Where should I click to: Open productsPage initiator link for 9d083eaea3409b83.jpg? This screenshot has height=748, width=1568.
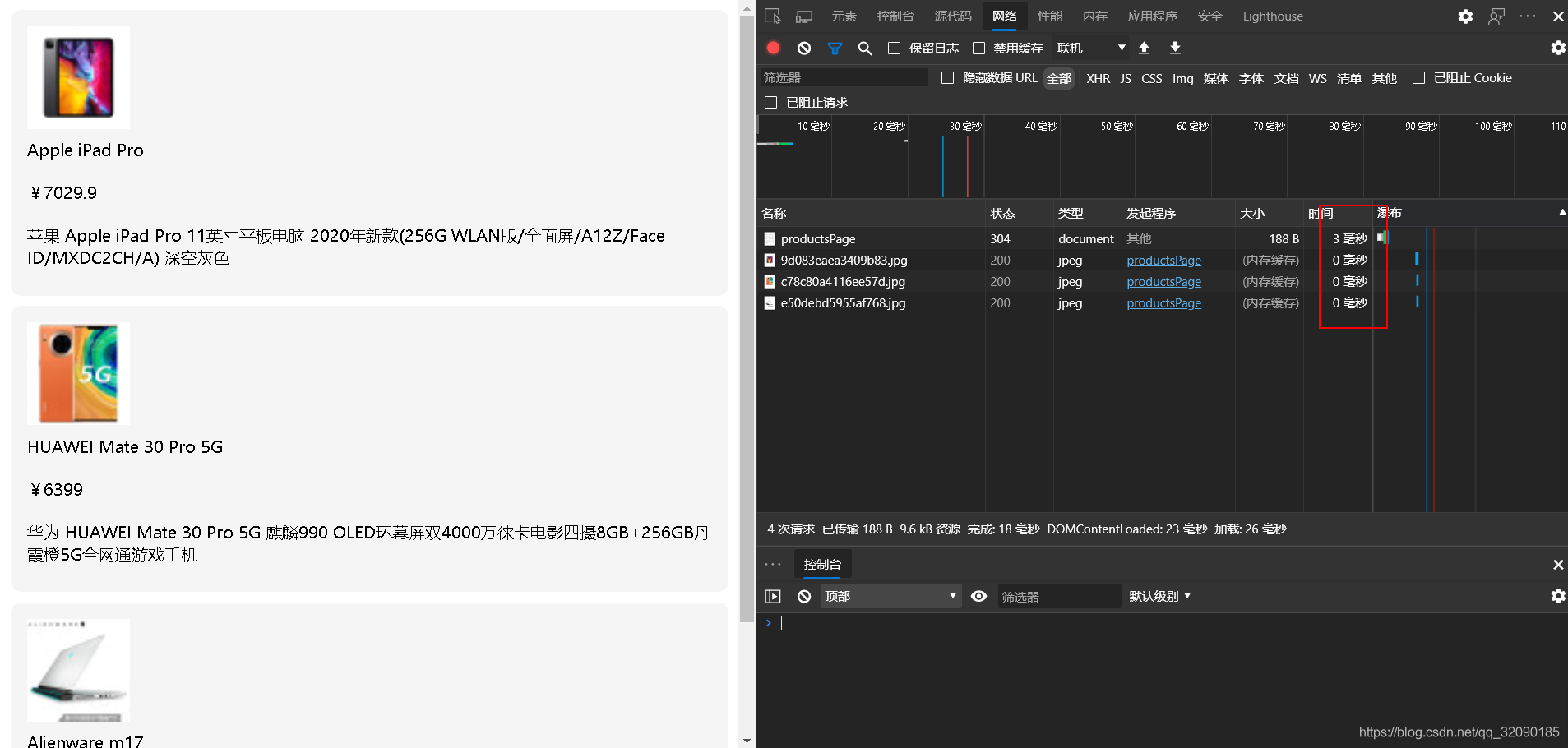pos(1163,261)
